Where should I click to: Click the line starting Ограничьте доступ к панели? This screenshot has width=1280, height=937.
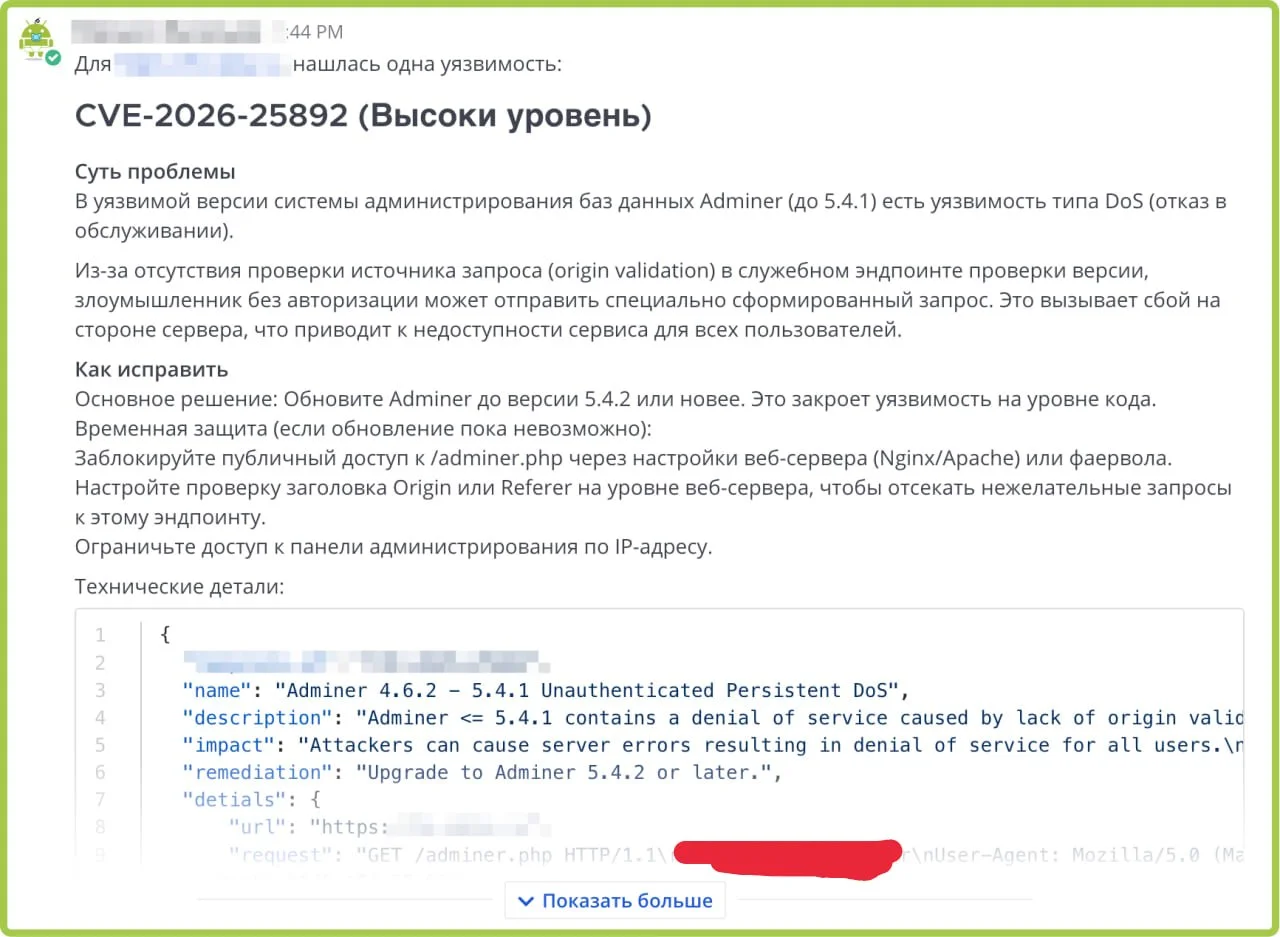tap(394, 548)
